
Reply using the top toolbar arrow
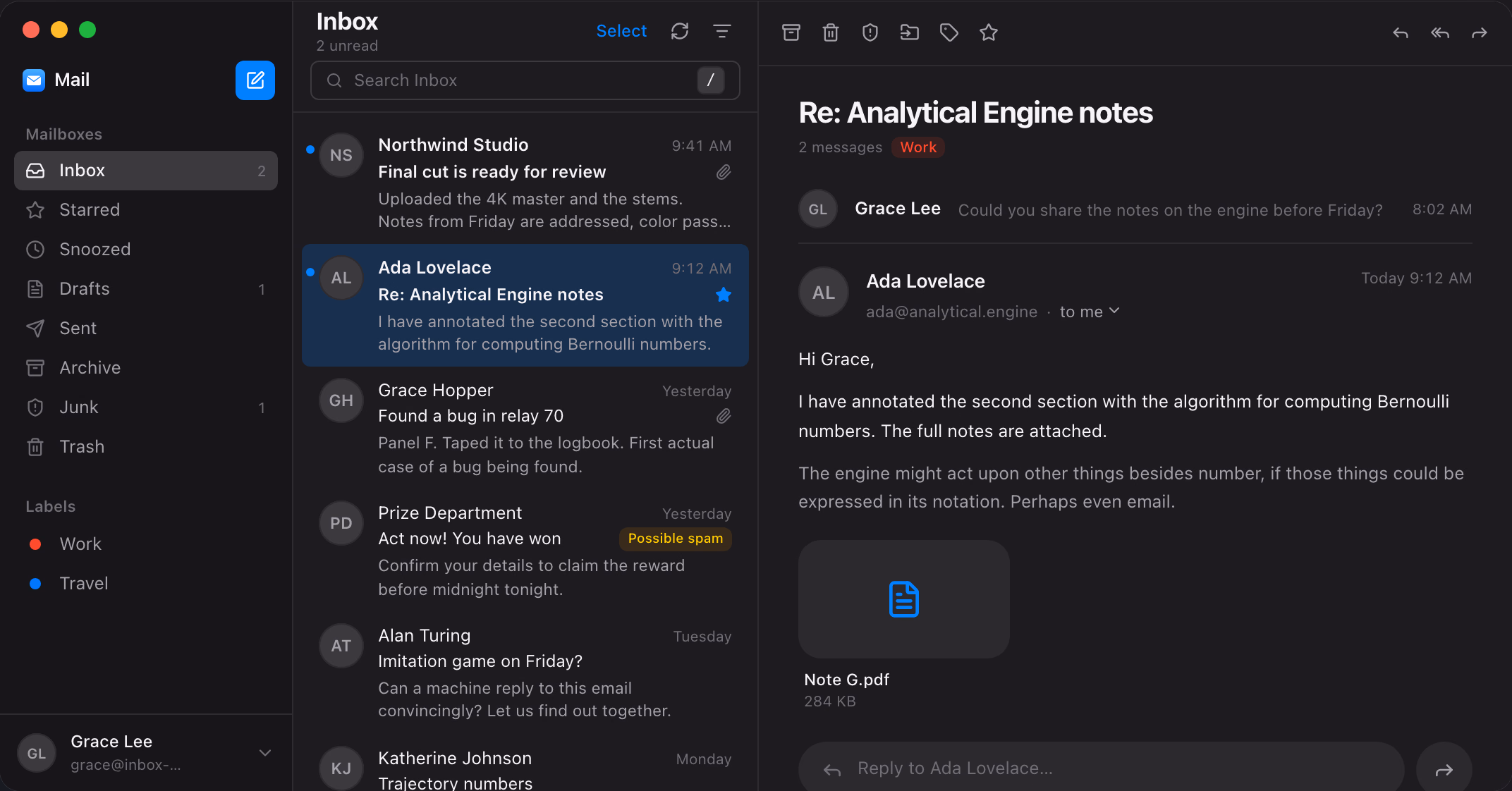coord(1401,32)
